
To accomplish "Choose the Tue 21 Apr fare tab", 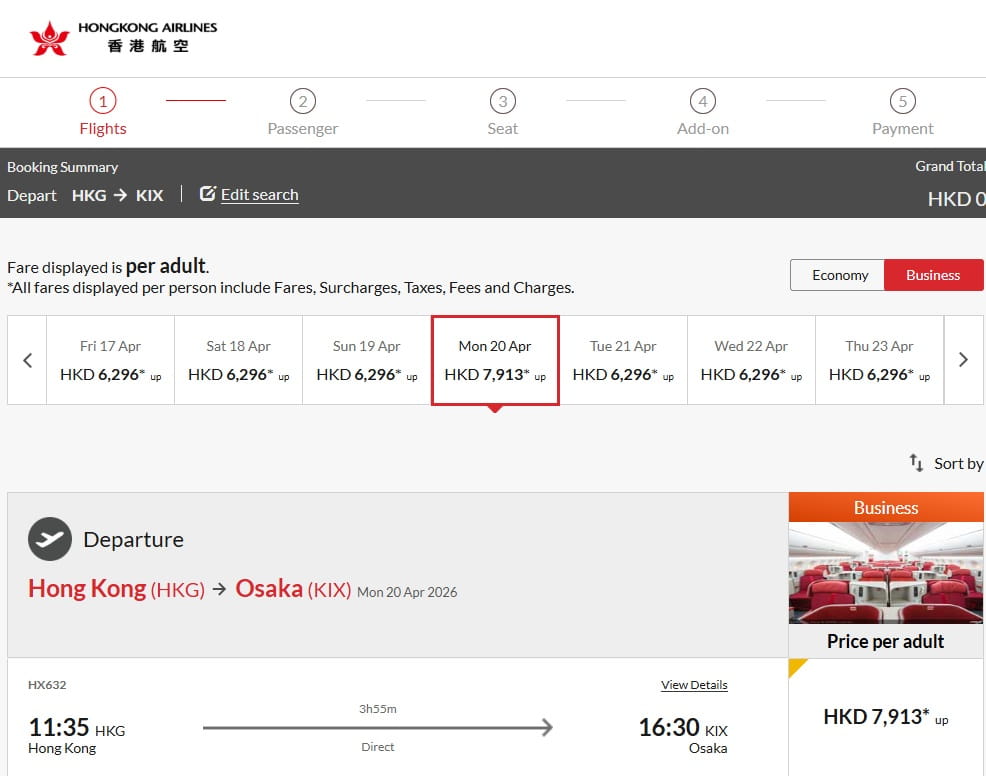I will pos(622,359).
